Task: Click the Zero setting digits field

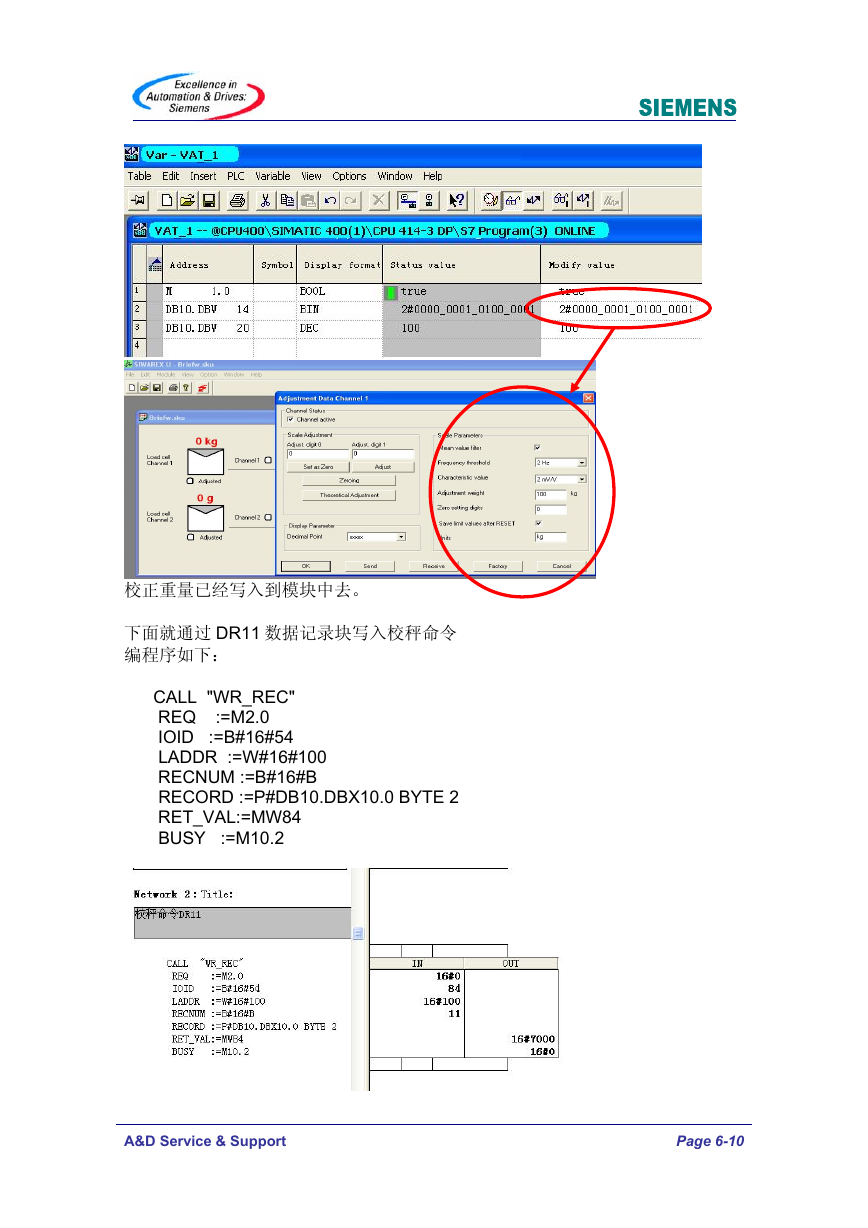Action: pyautogui.click(x=551, y=509)
